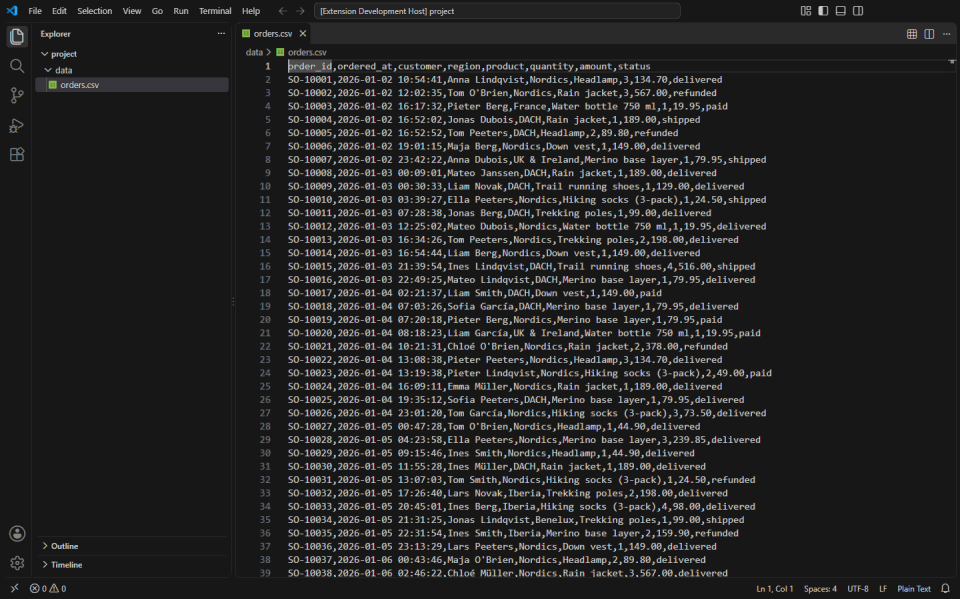This screenshot has width=960, height=599.
Task: Click the orders.csv file icon in breadcrumb
Action: click(x=280, y=52)
